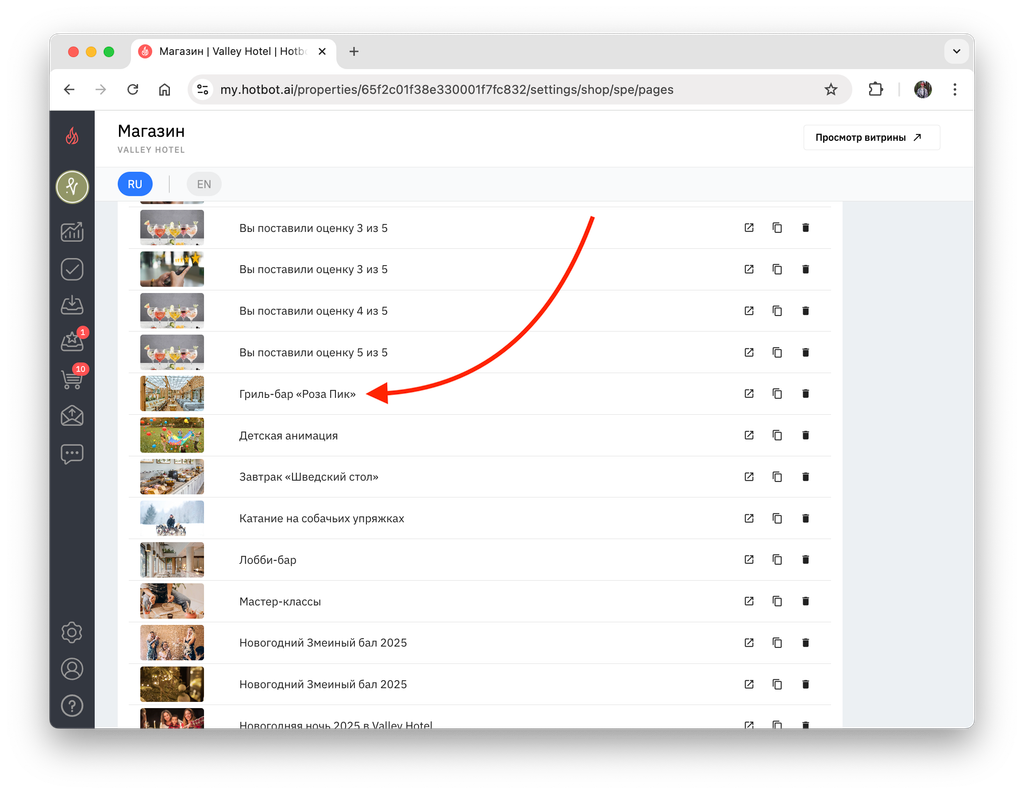Delete the Вы поставили оценку 4 из 5 page

pos(805,311)
